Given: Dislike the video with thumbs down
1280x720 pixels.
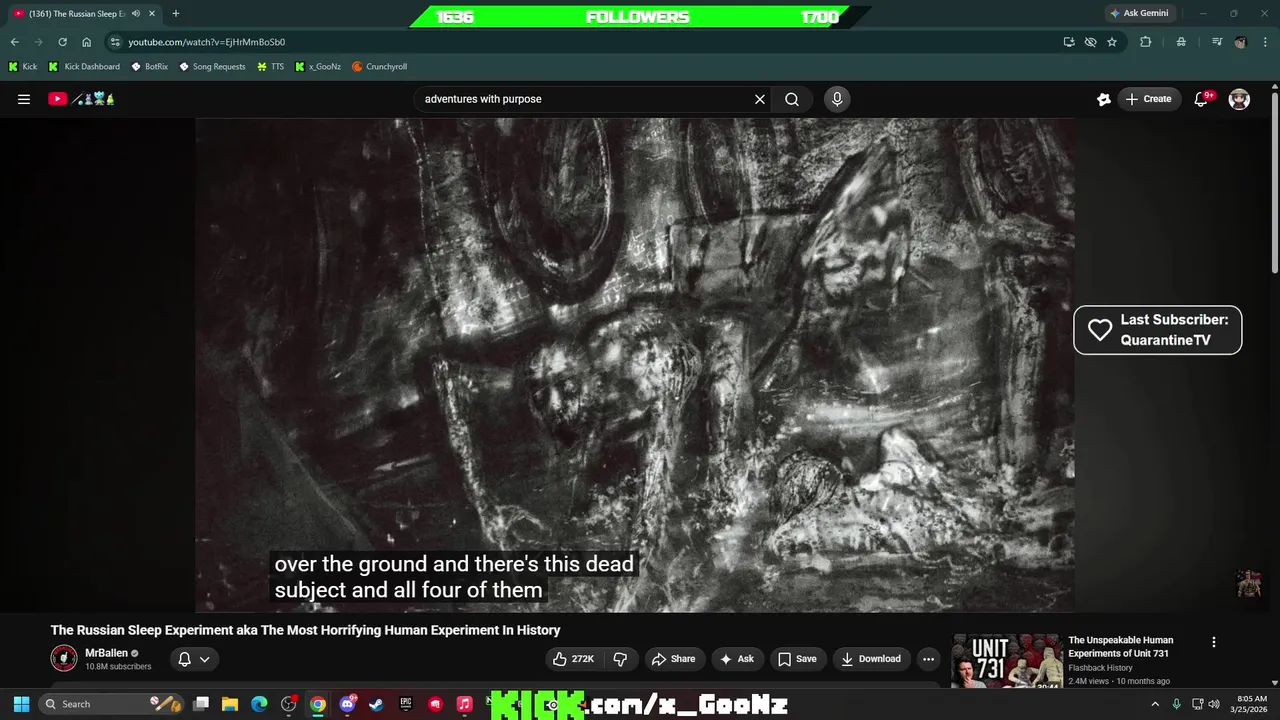Looking at the screenshot, I should pos(620,659).
